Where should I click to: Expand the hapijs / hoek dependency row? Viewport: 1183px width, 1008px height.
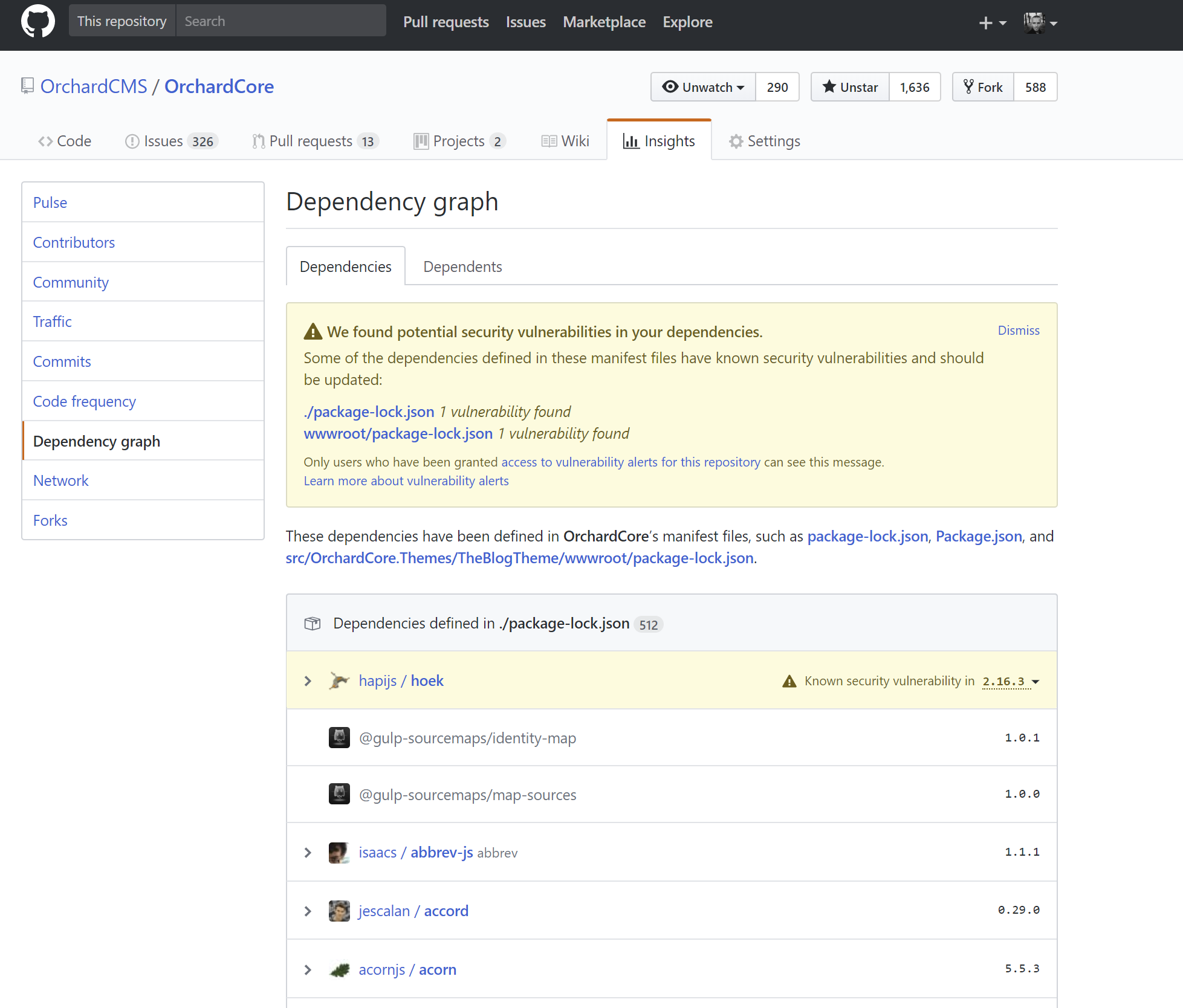308,681
